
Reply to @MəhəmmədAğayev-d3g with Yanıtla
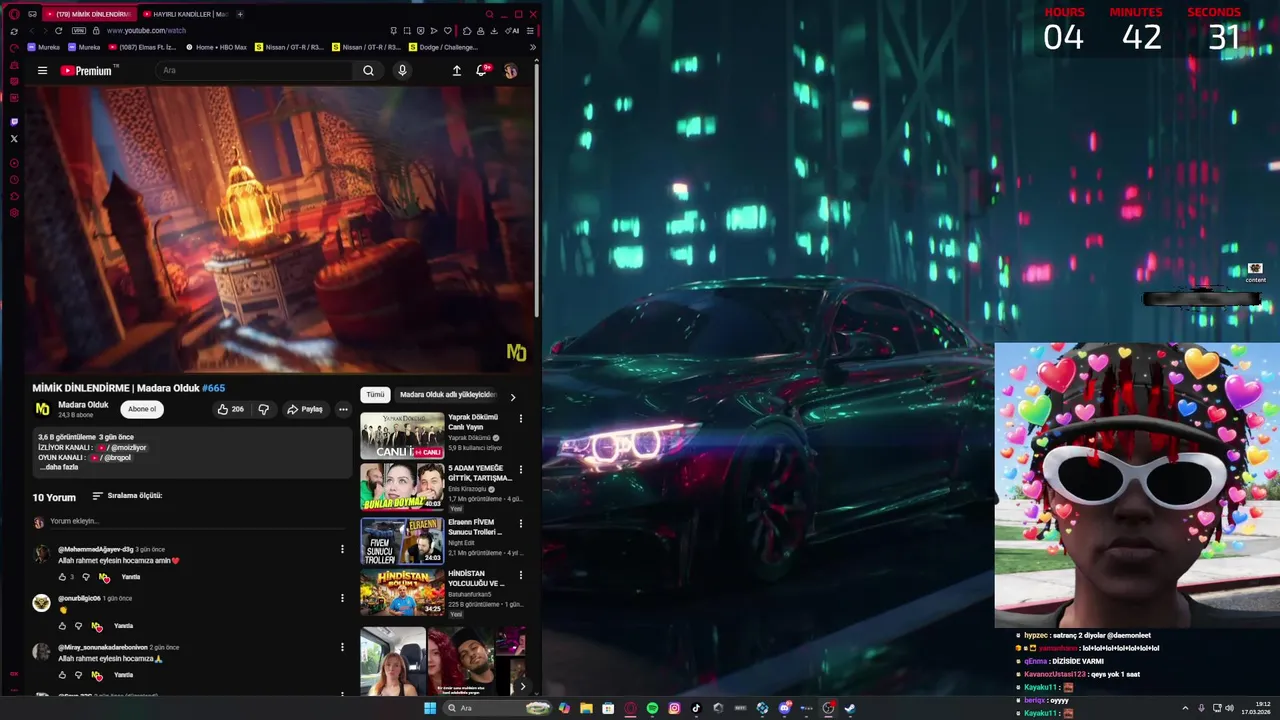tap(131, 577)
